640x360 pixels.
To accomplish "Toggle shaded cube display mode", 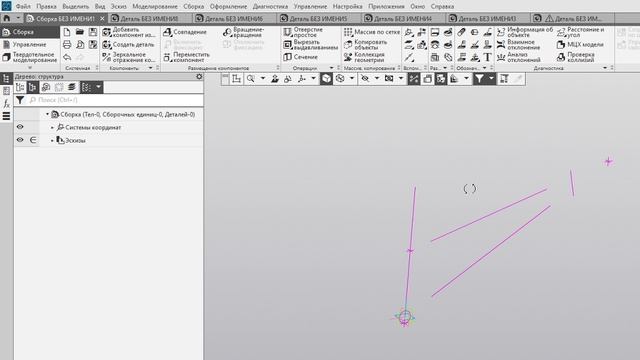I will pyautogui.click(x=327, y=79).
